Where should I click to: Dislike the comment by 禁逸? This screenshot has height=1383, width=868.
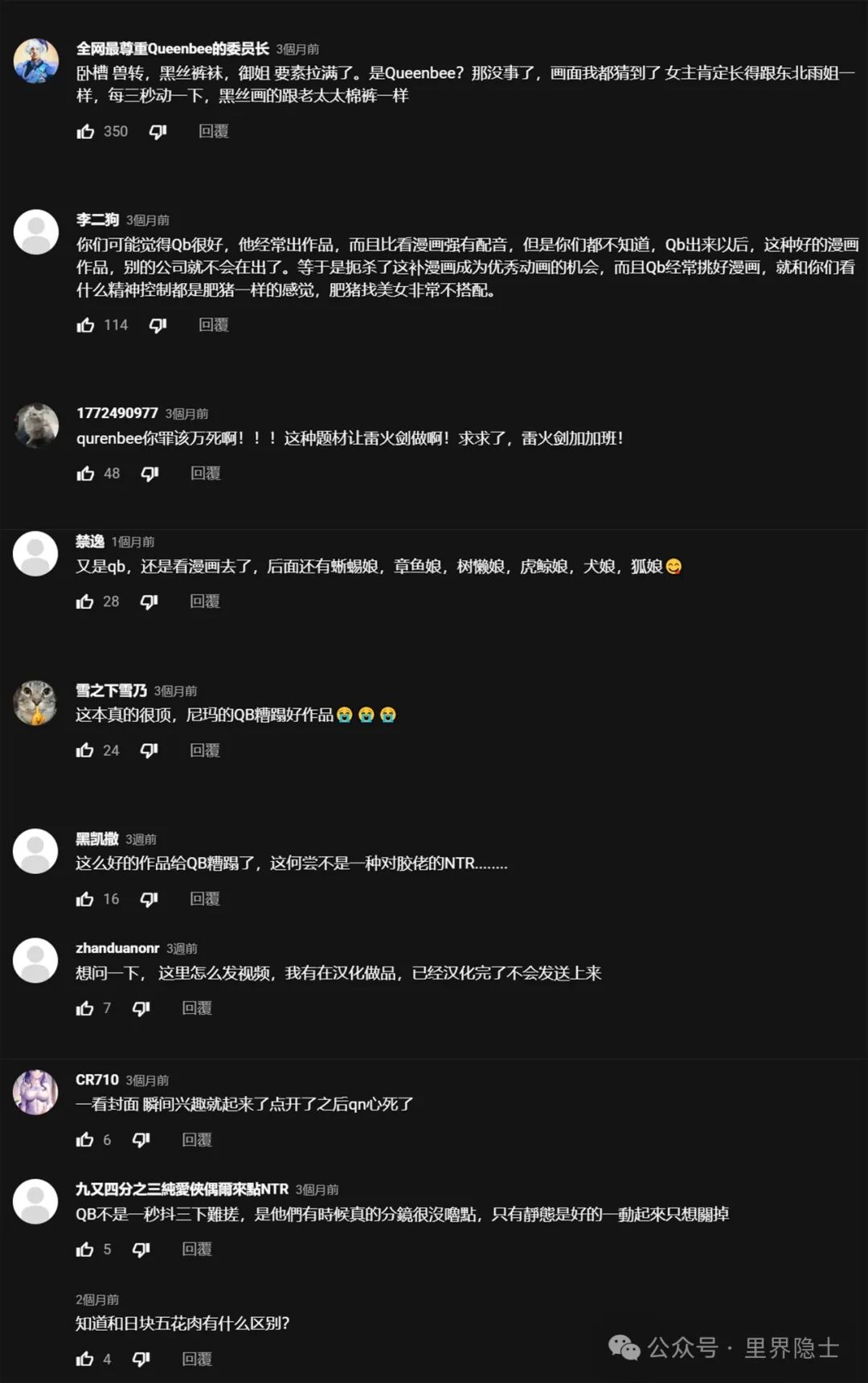(149, 601)
